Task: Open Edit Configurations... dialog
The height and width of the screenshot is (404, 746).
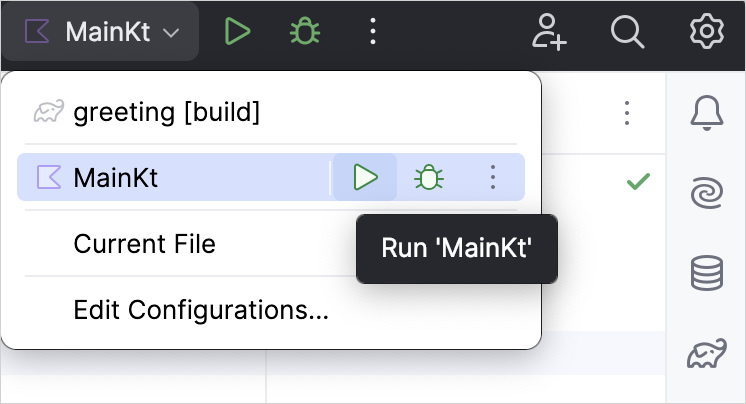Action: (x=201, y=310)
